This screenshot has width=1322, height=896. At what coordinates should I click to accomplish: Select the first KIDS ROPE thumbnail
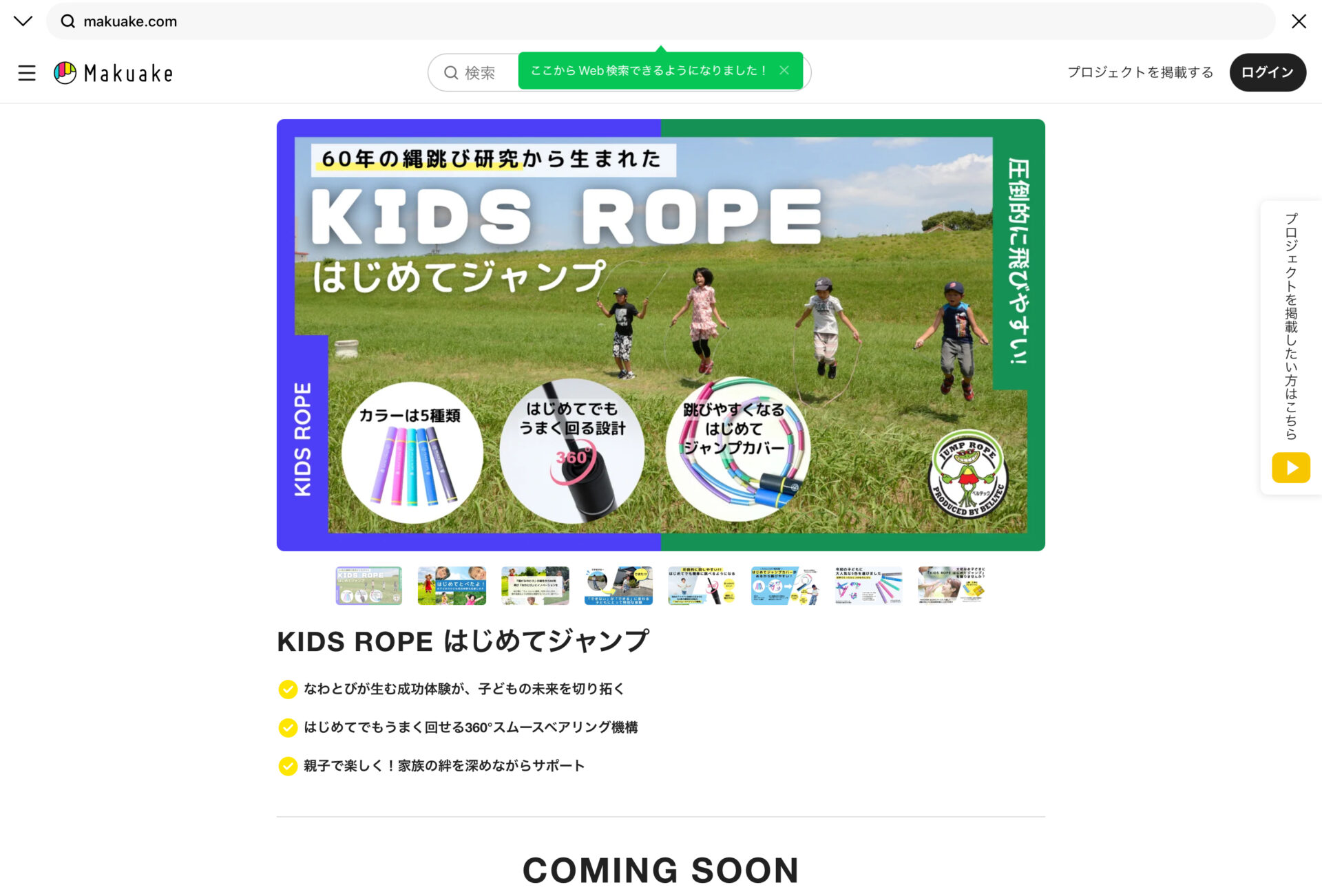(368, 586)
